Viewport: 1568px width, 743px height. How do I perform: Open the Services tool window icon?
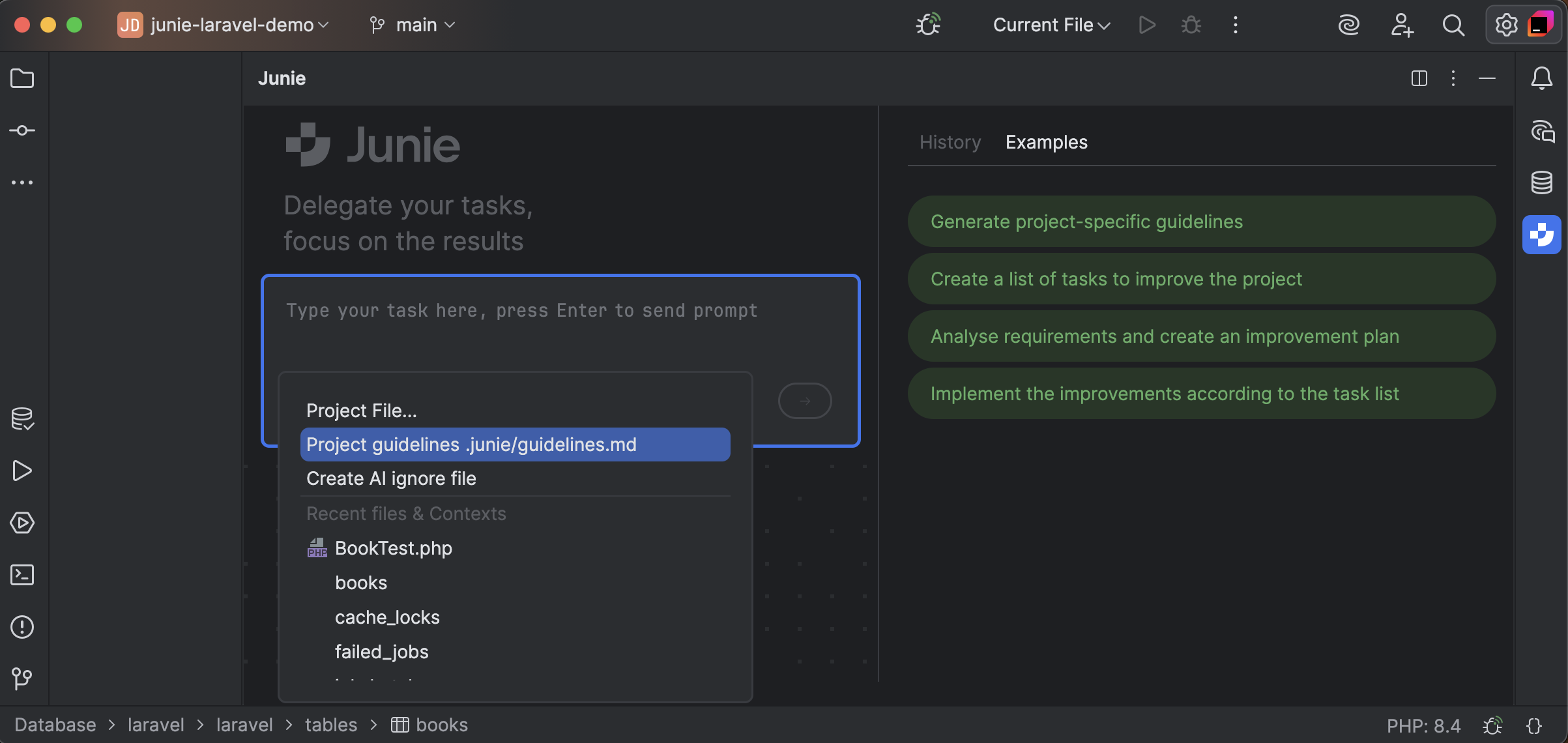22,523
